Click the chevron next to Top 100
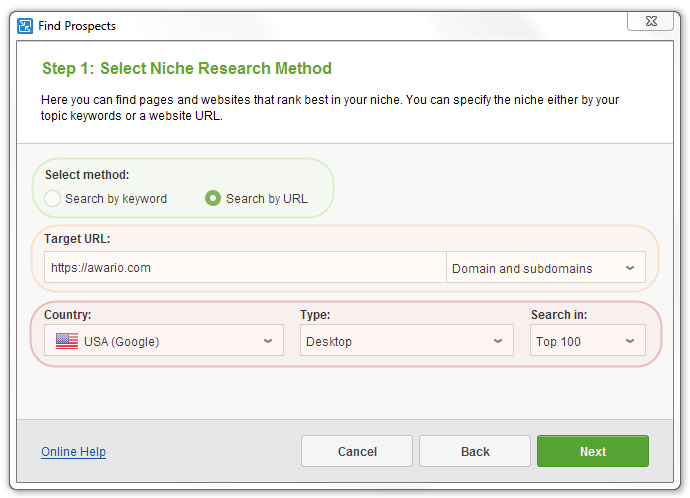The image size is (690, 498). pos(630,341)
